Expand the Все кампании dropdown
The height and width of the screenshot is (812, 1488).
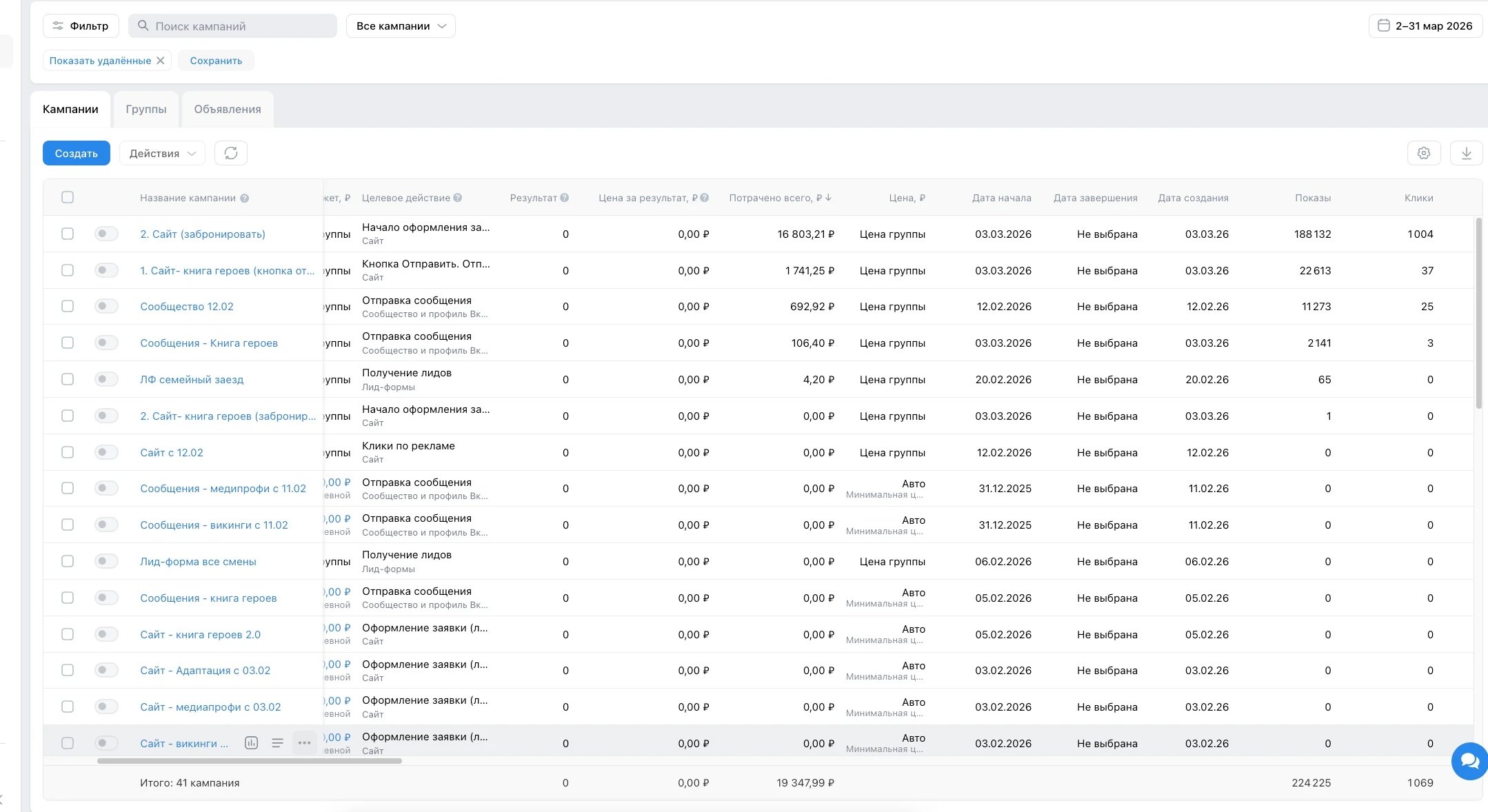401,26
